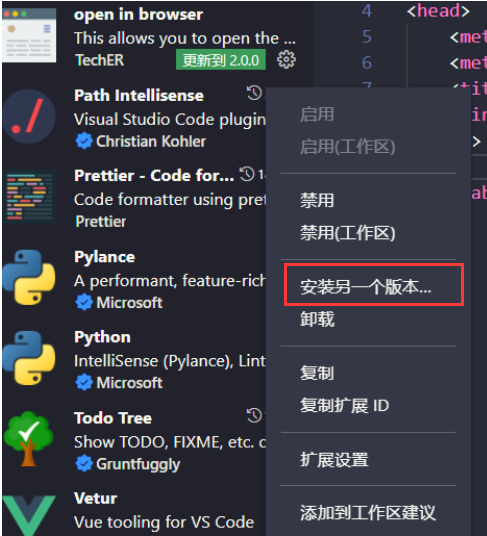487x536 pixels.
Task: Click publisher name TechER
Action: [99, 60]
